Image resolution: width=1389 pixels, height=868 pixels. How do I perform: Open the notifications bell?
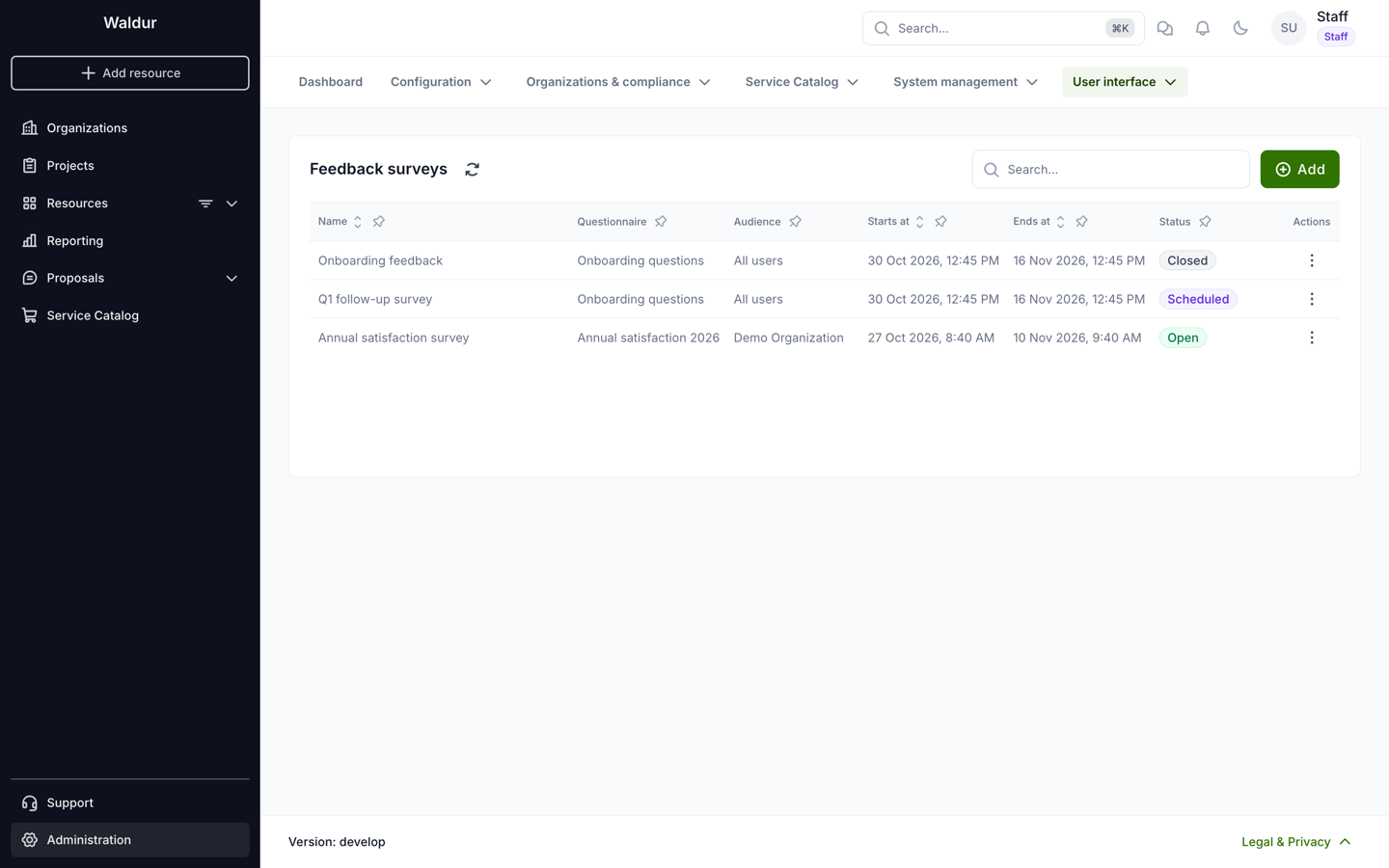1203,29
